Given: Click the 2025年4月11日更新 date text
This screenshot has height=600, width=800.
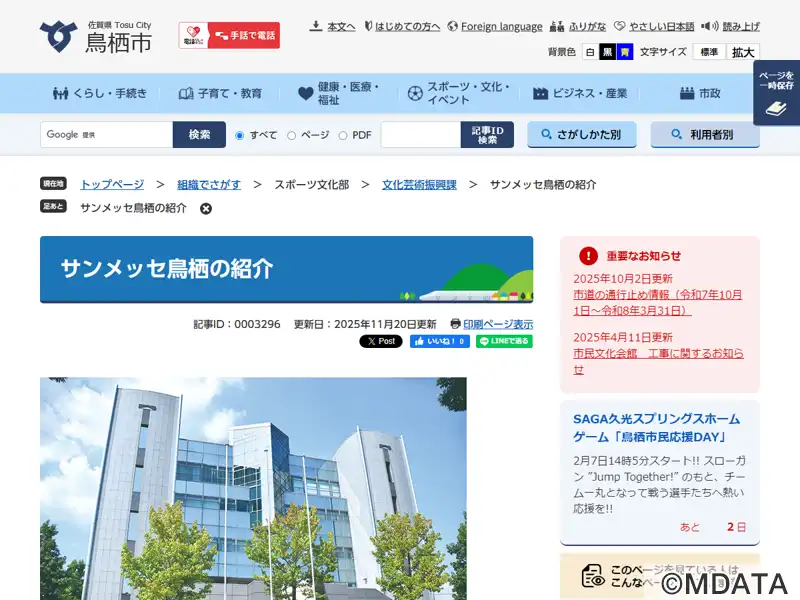Looking at the screenshot, I should click(623, 337).
